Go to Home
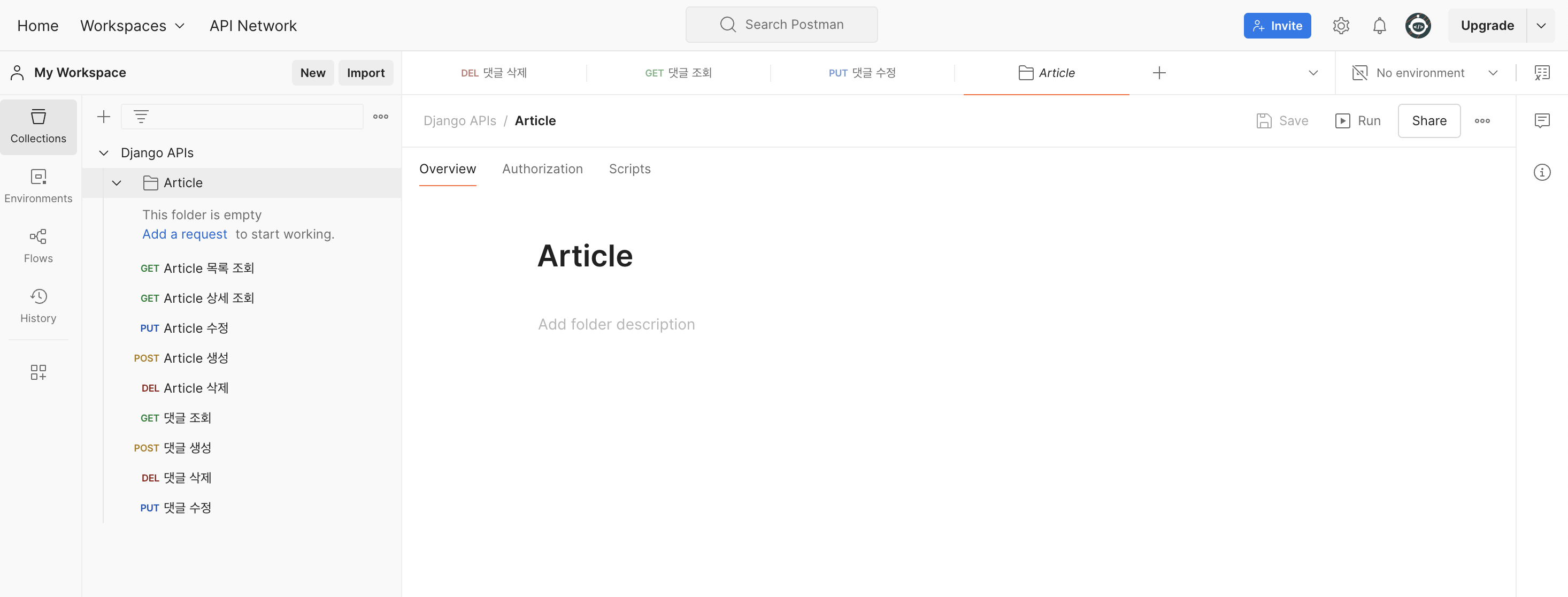1568x597 pixels. 38,26
